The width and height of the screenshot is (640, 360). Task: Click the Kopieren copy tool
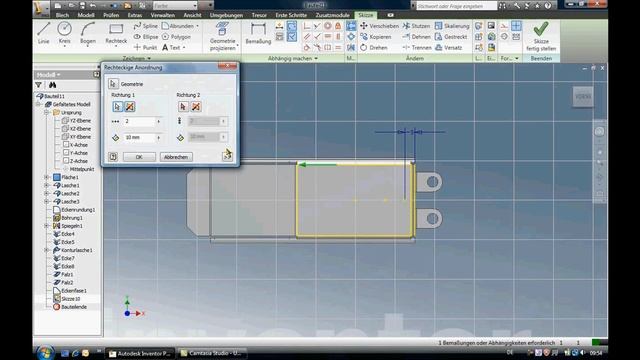[376, 37]
